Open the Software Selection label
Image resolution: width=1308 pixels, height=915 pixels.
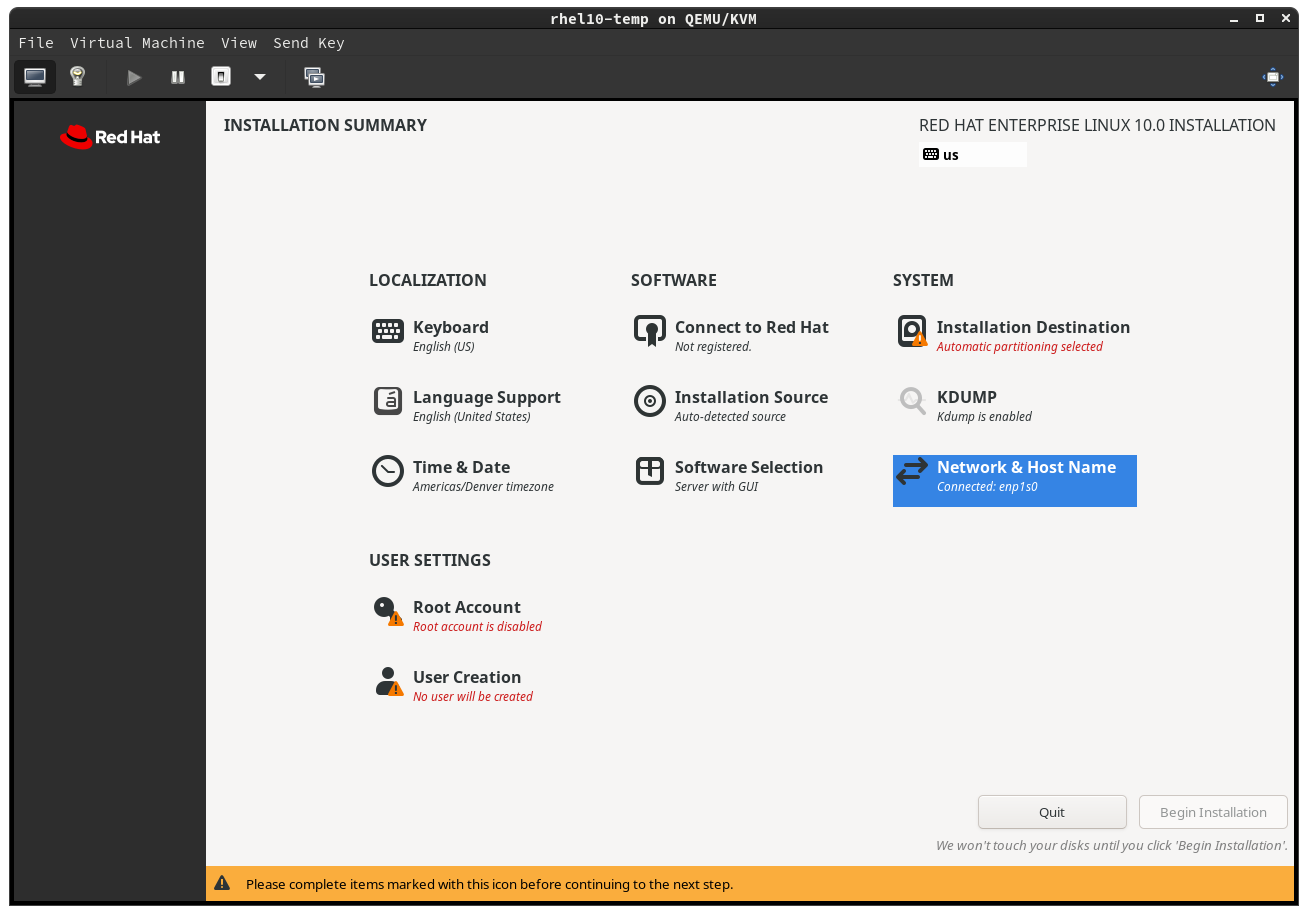(x=749, y=467)
